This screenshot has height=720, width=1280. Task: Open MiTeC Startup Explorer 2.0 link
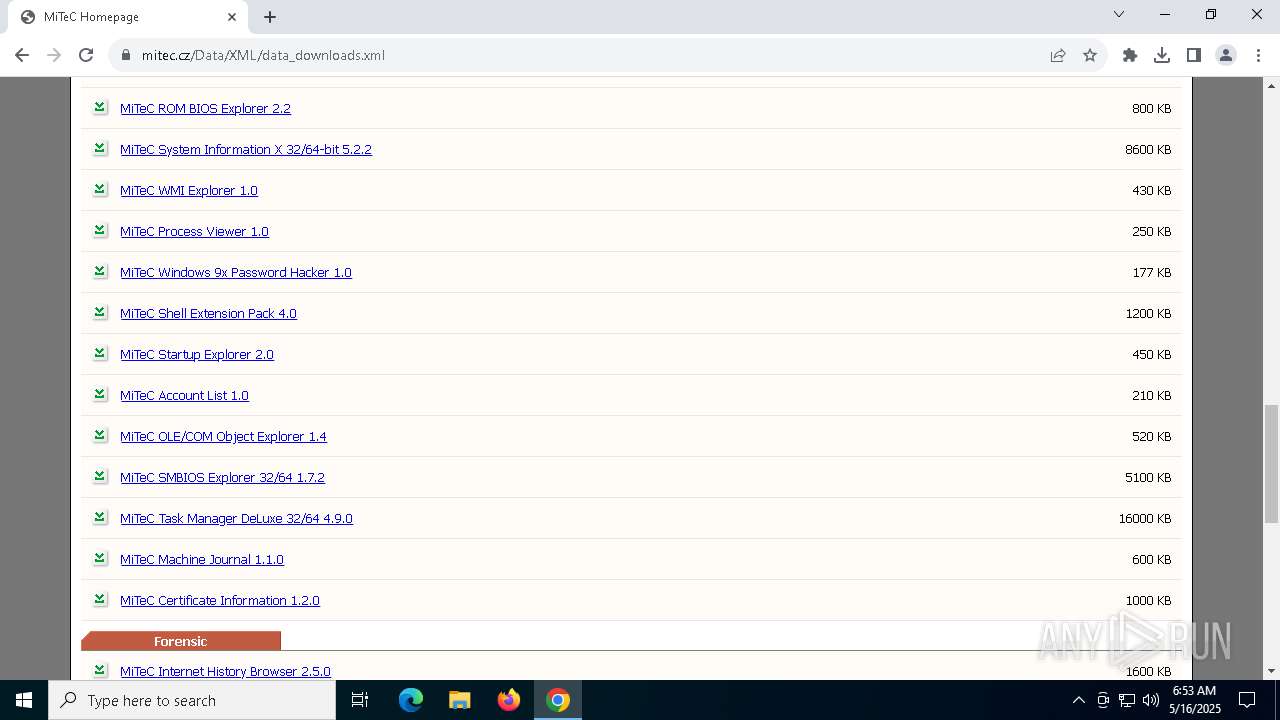point(197,354)
